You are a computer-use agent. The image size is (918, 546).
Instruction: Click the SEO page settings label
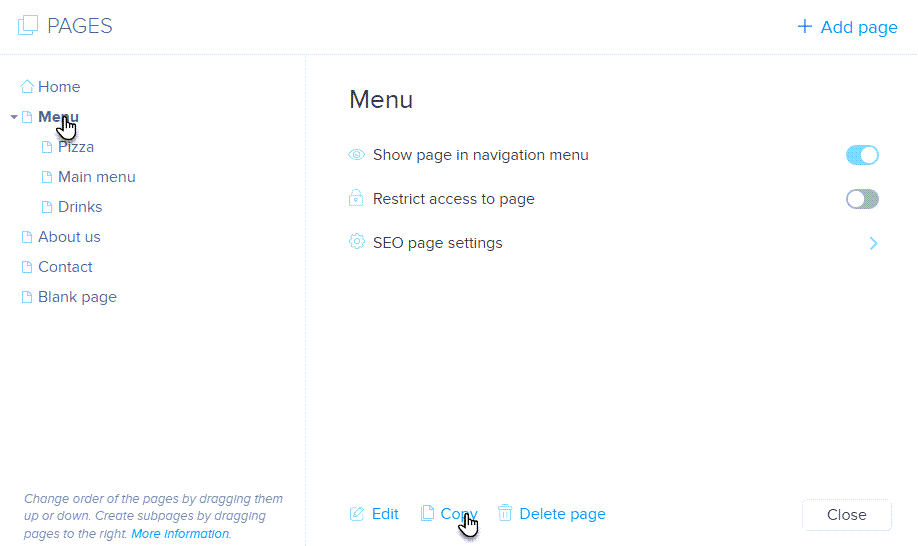[437, 243]
